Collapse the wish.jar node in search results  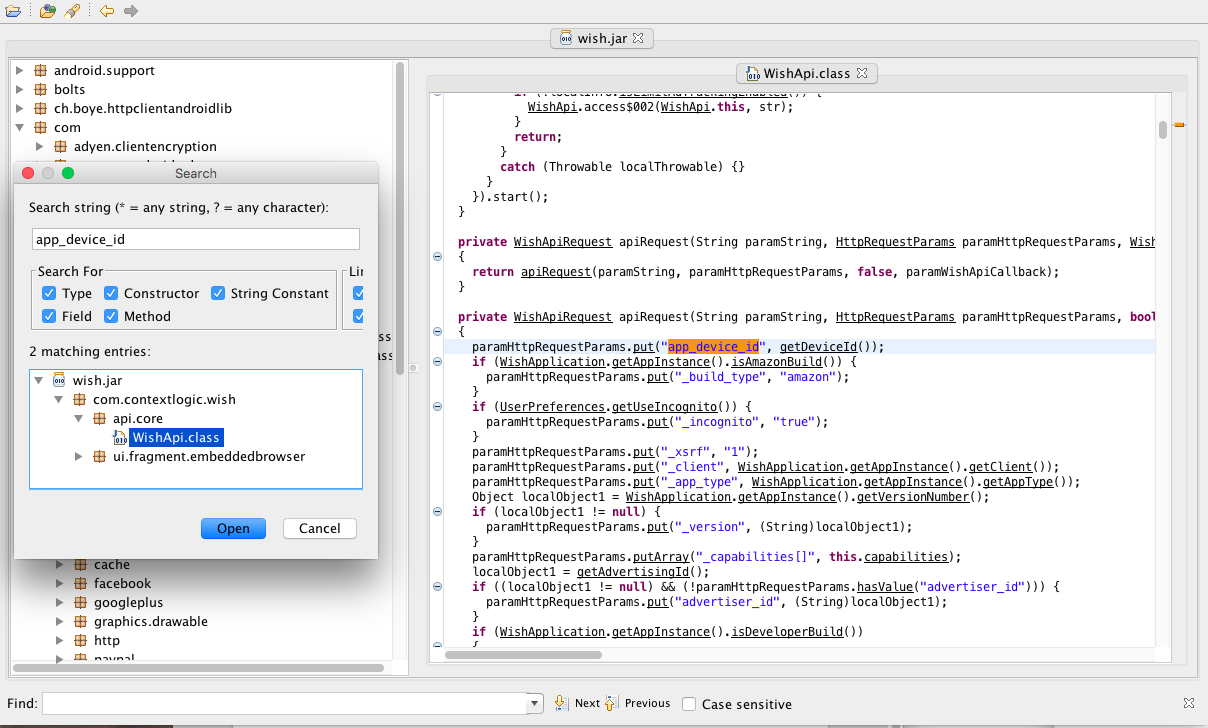39,381
